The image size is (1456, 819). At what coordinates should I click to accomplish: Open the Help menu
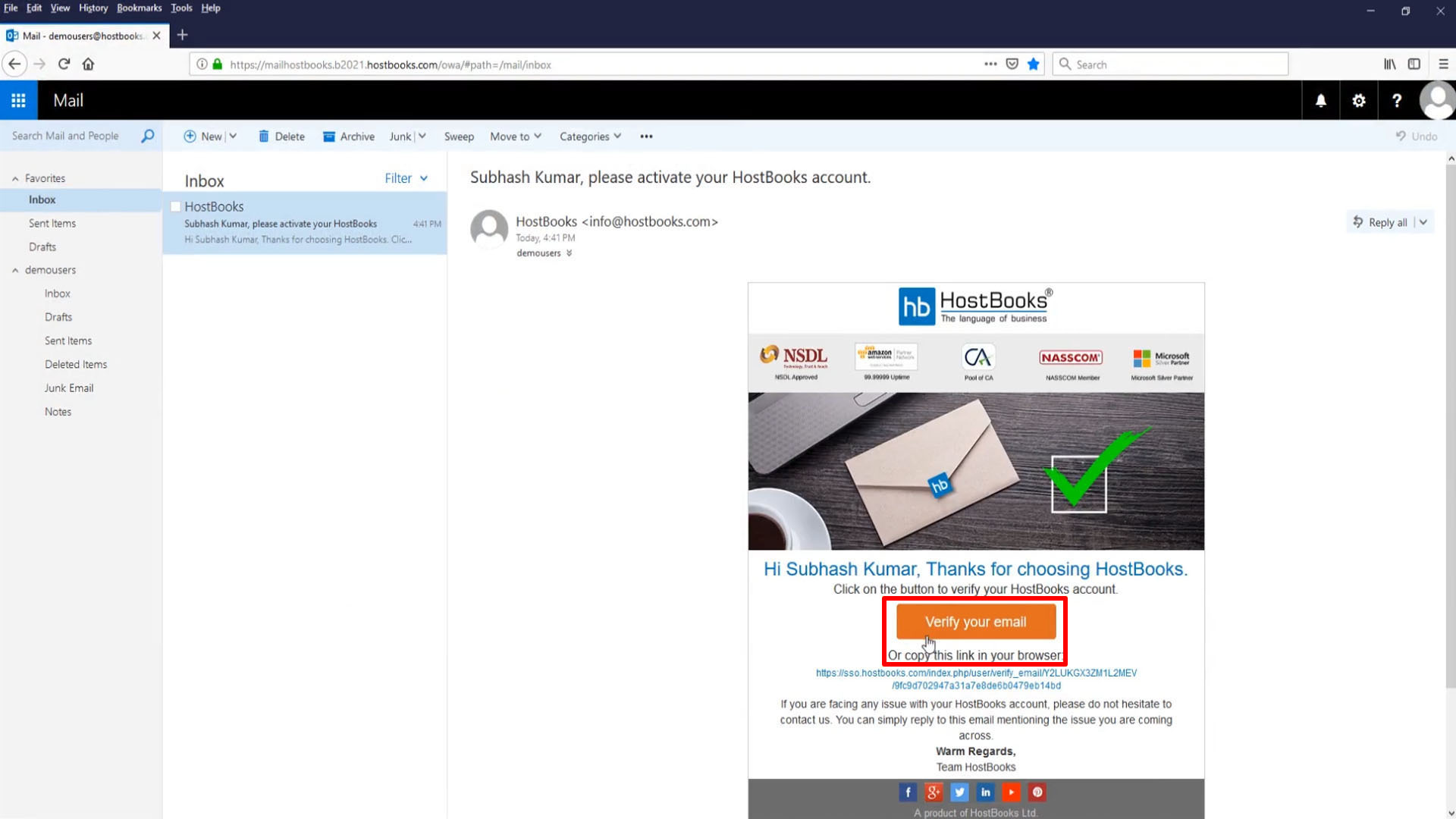[211, 8]
